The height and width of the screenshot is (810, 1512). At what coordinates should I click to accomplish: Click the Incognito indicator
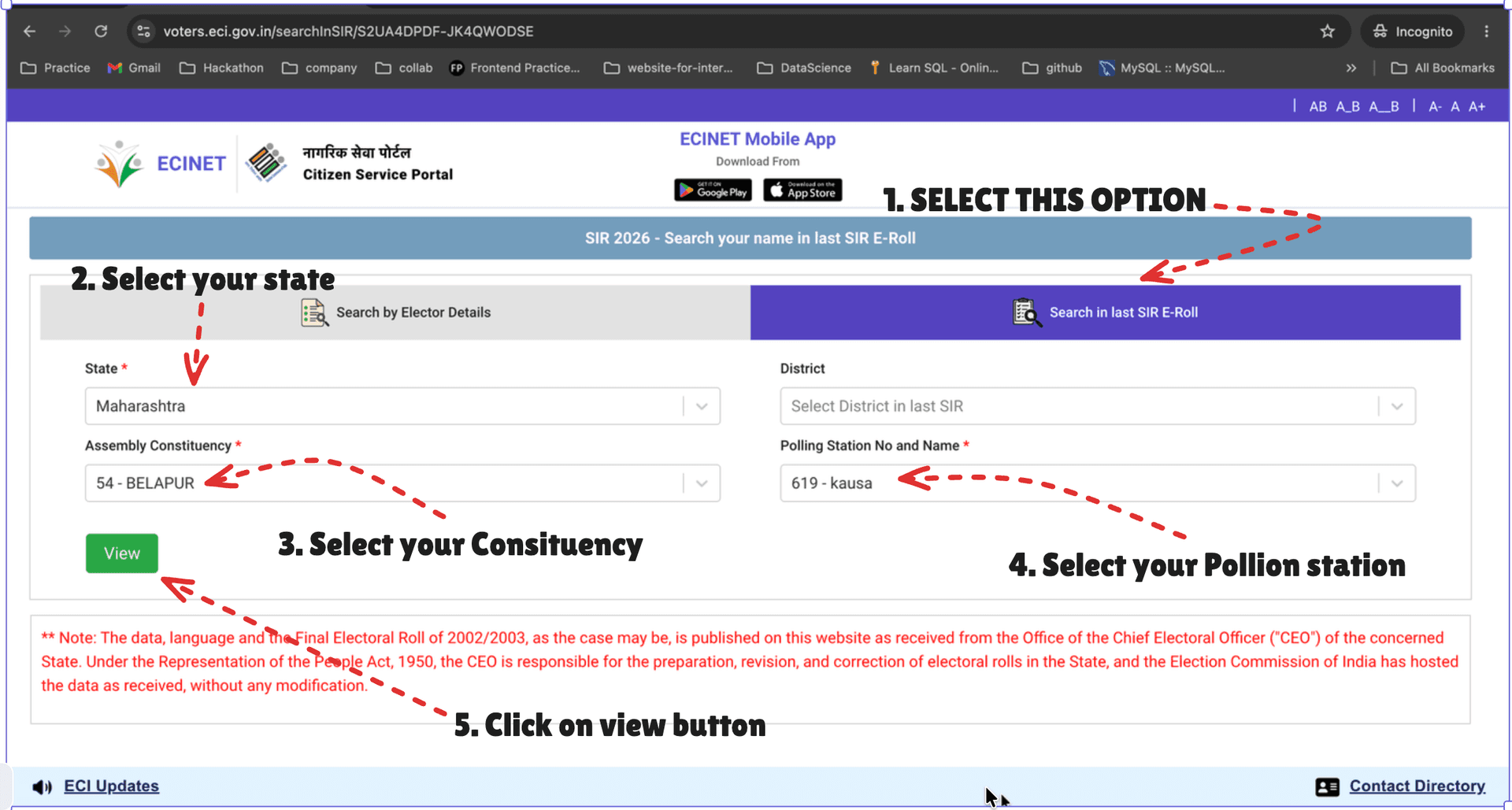coord(1412,31)
